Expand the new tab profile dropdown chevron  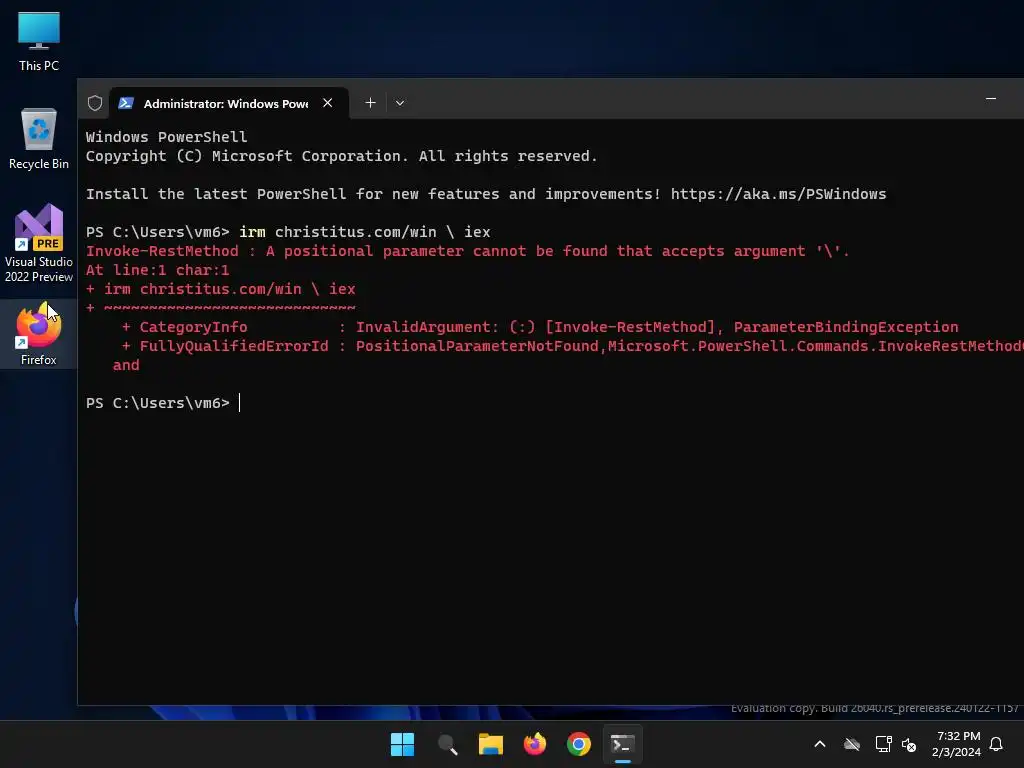click(400, 103)
